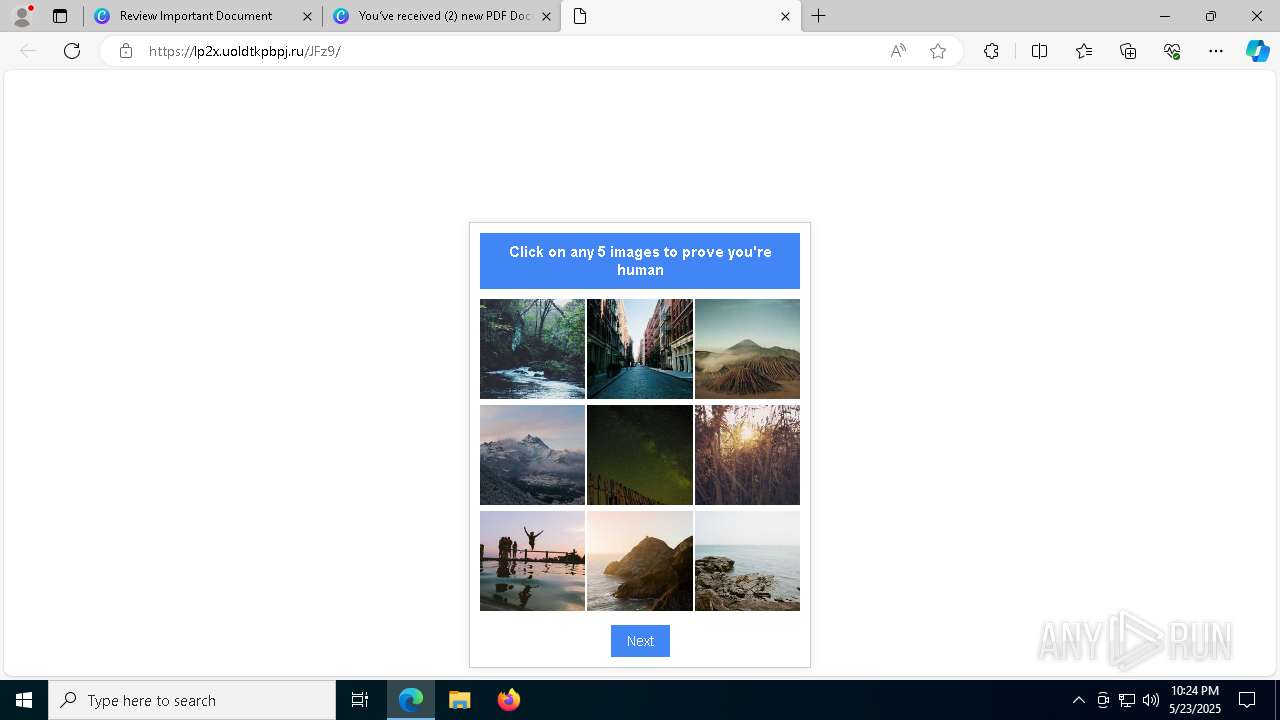Open the Favorites list icon
This screenshot has width=1280, height=720.
click(x=1084, y=51)
